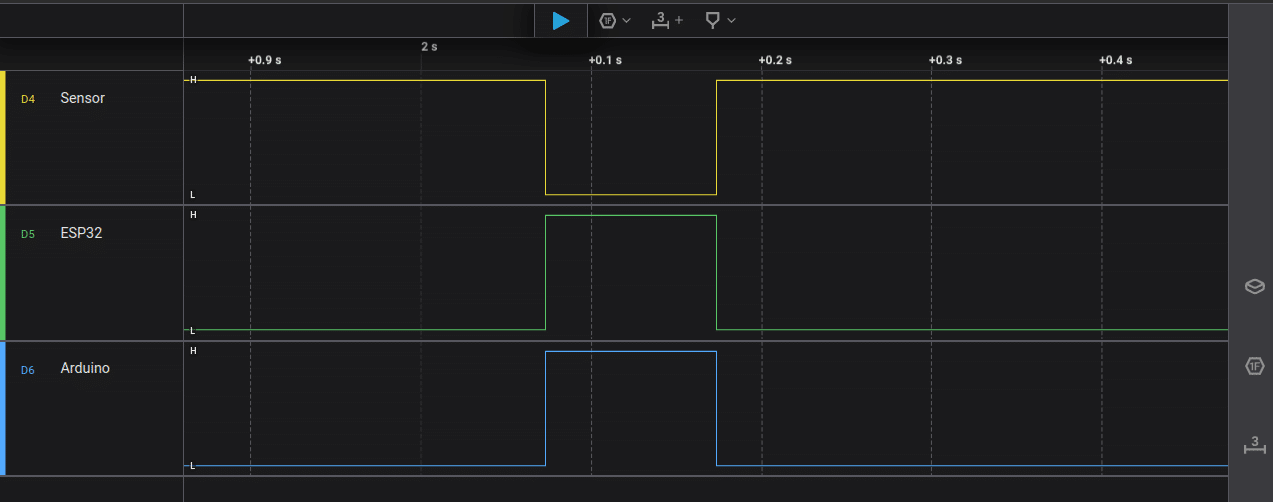1273x502 pixels.
Task: Click the 2 s label on the time ruler
Action: tap(429, 47)
